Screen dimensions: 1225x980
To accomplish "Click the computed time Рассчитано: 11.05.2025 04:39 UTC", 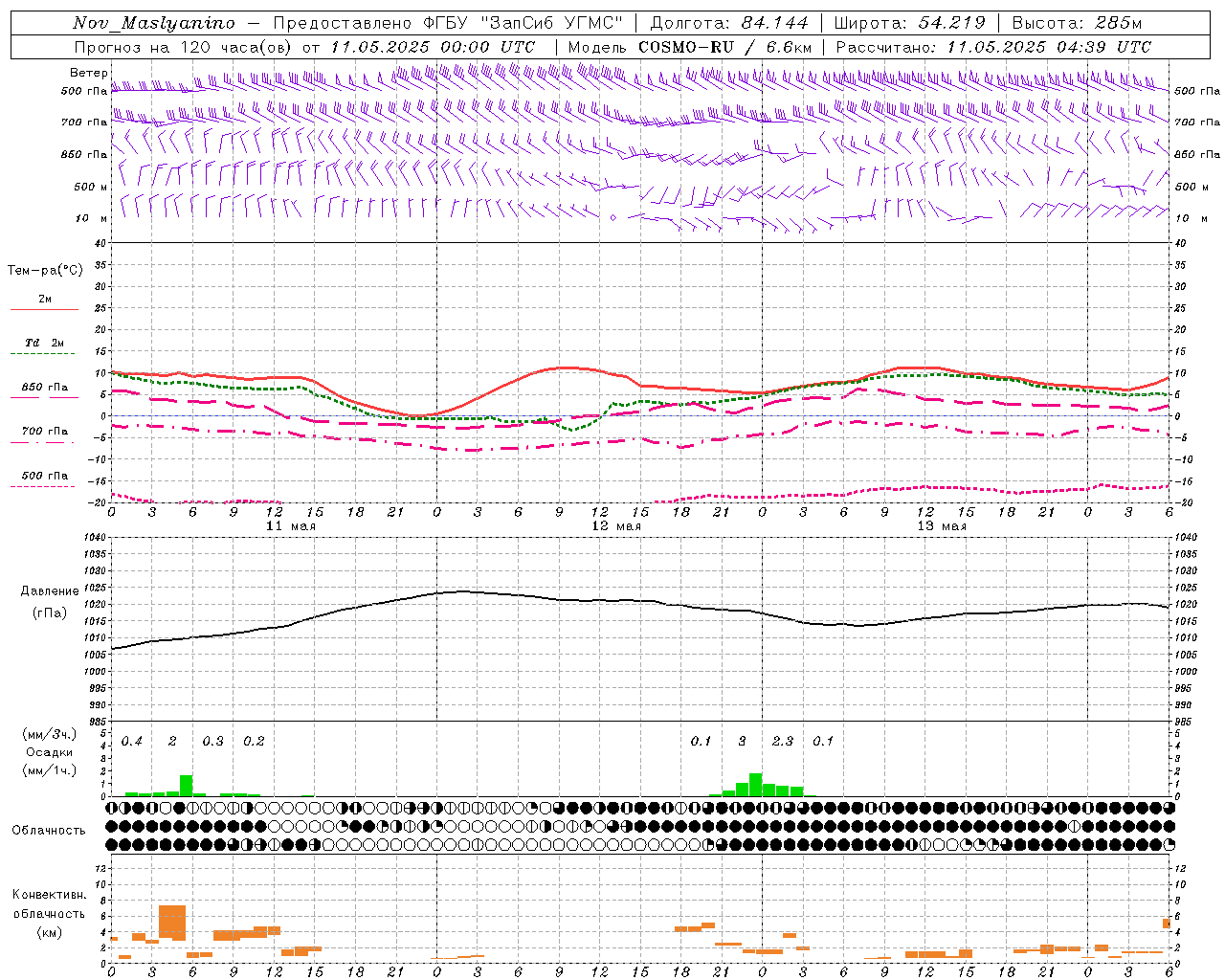I will pos(993,47).
